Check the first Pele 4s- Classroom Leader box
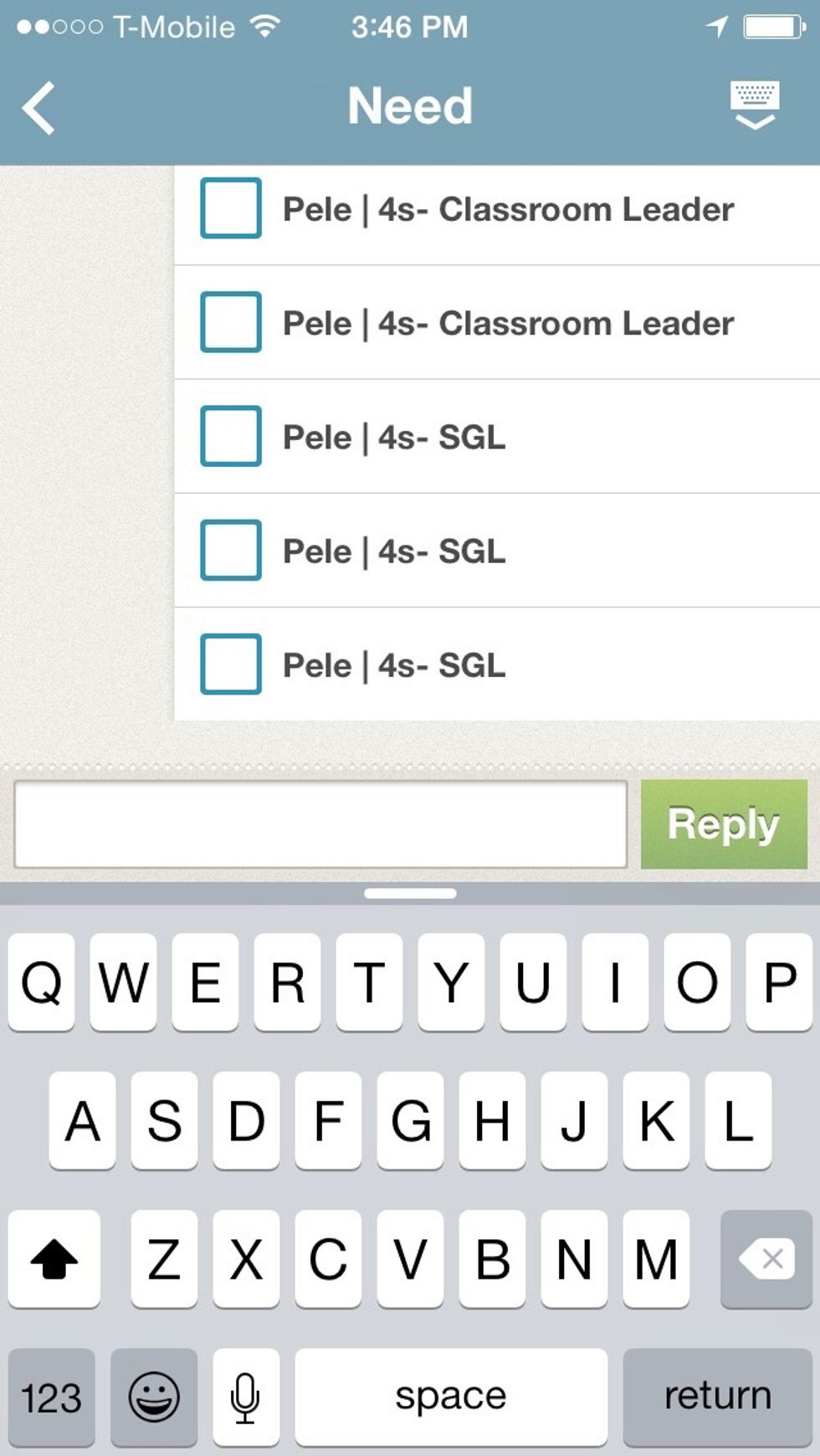The width and height of the screenshot is (820, 1456). click(x=231, y=208)
